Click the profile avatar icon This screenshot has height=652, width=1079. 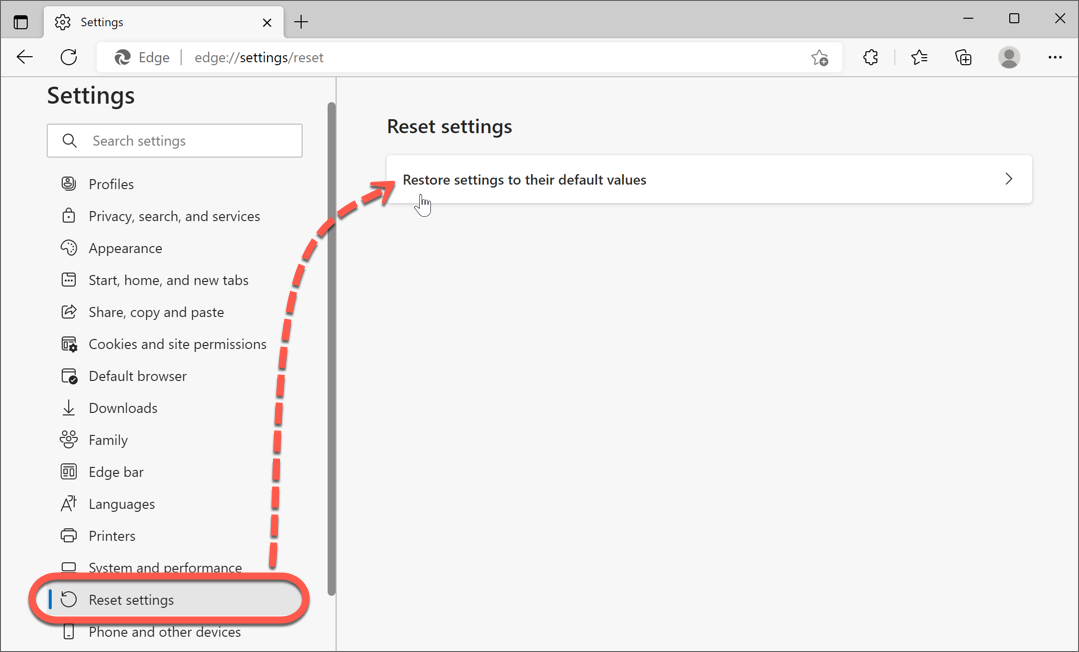point(1008,57)
